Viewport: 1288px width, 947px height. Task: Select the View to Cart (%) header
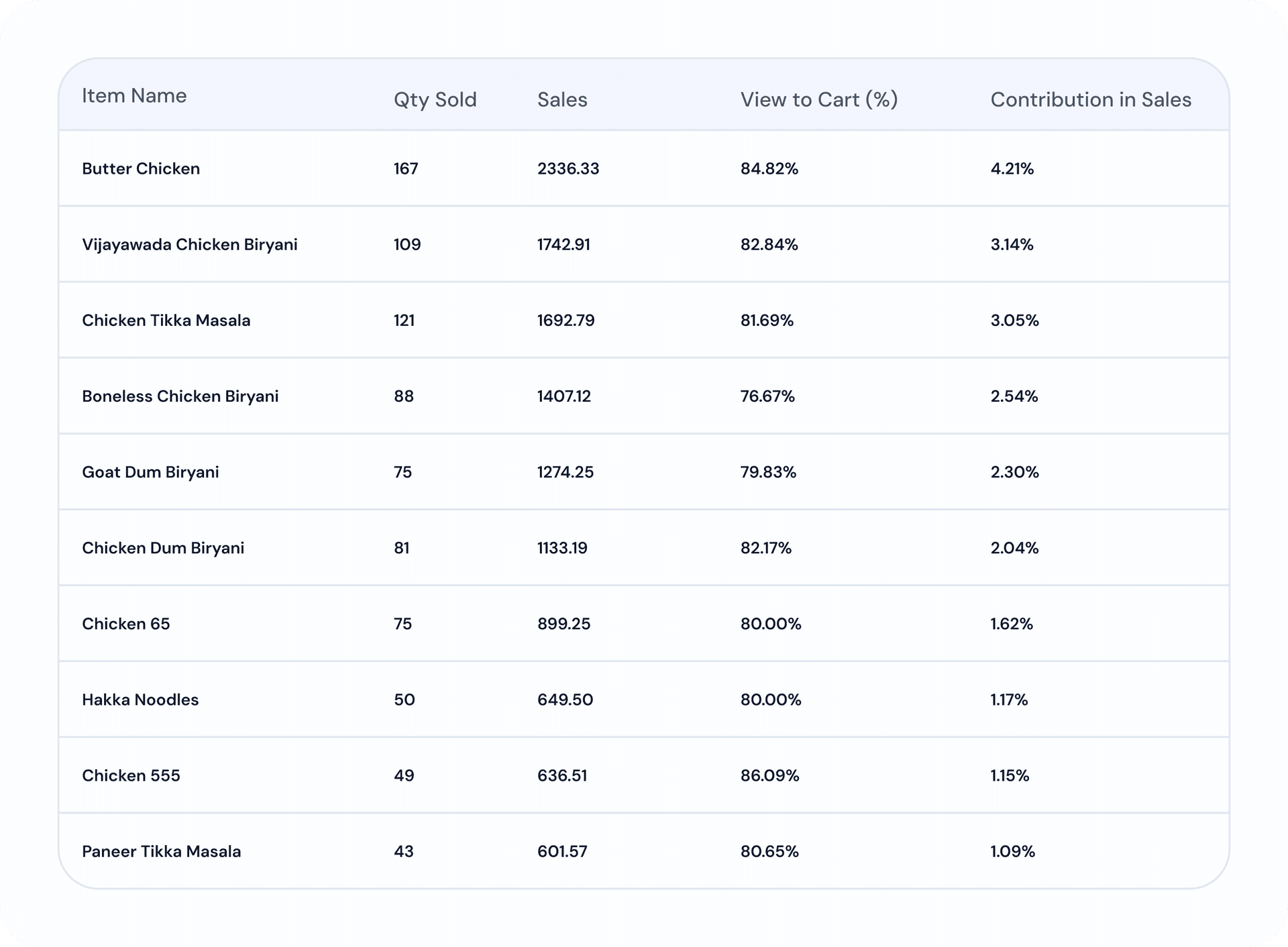pos(819,100)
